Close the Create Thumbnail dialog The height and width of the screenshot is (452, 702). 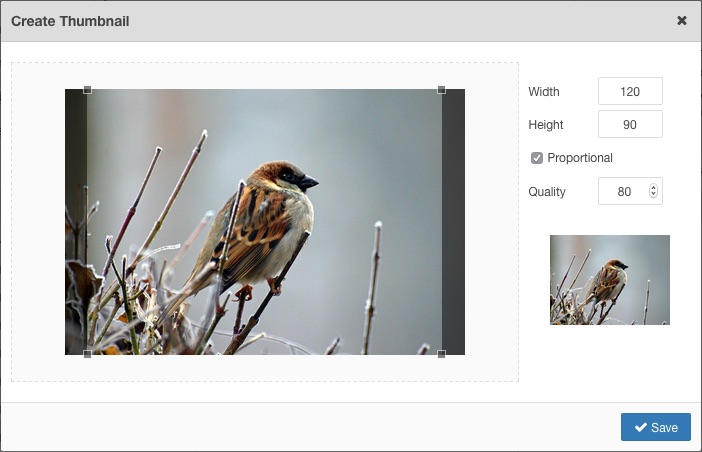coord(681,21)
